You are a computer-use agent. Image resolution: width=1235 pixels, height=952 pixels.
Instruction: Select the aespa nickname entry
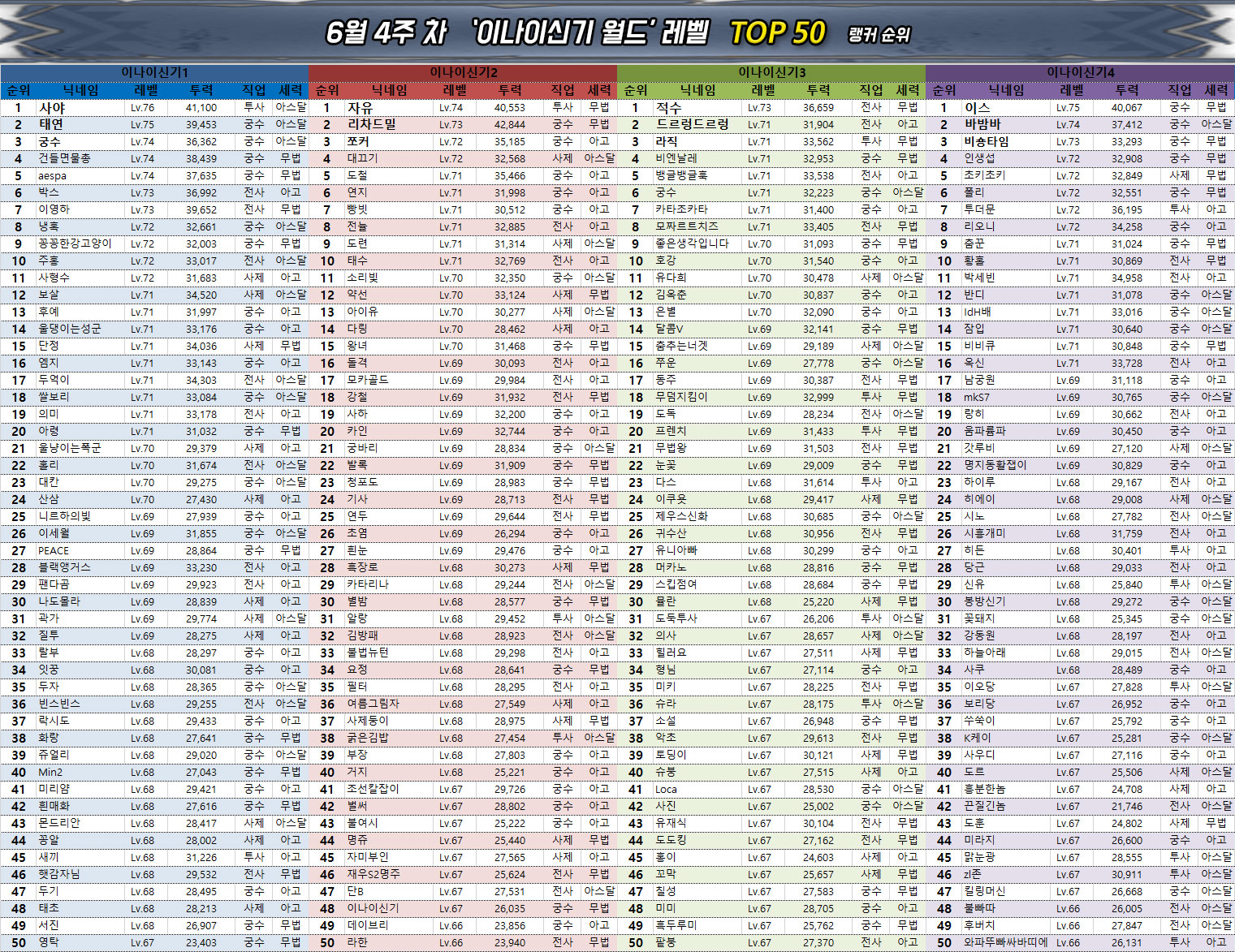(52, 175)
